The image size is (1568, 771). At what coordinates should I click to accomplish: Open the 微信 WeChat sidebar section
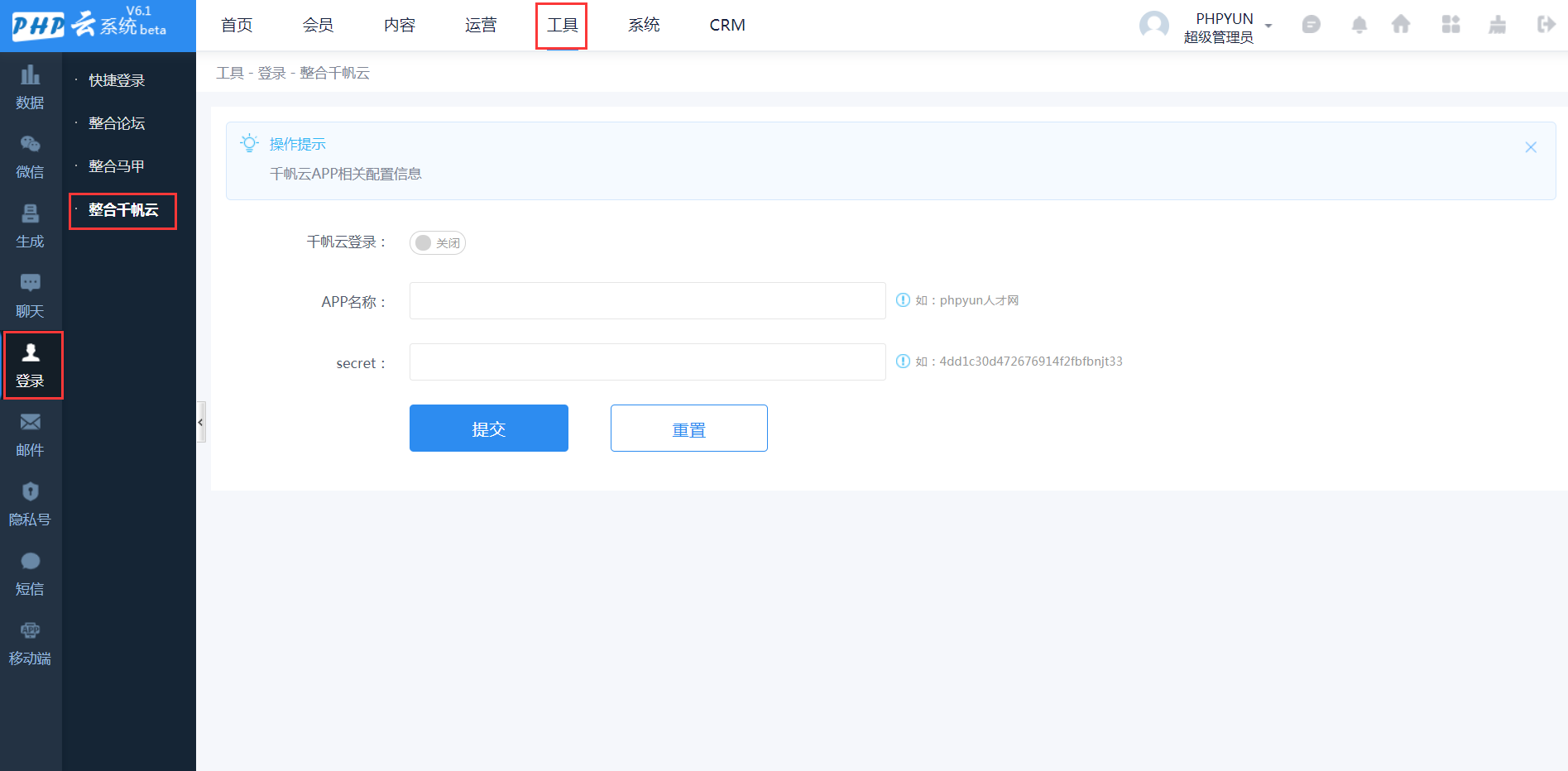[x=31, y=157]
